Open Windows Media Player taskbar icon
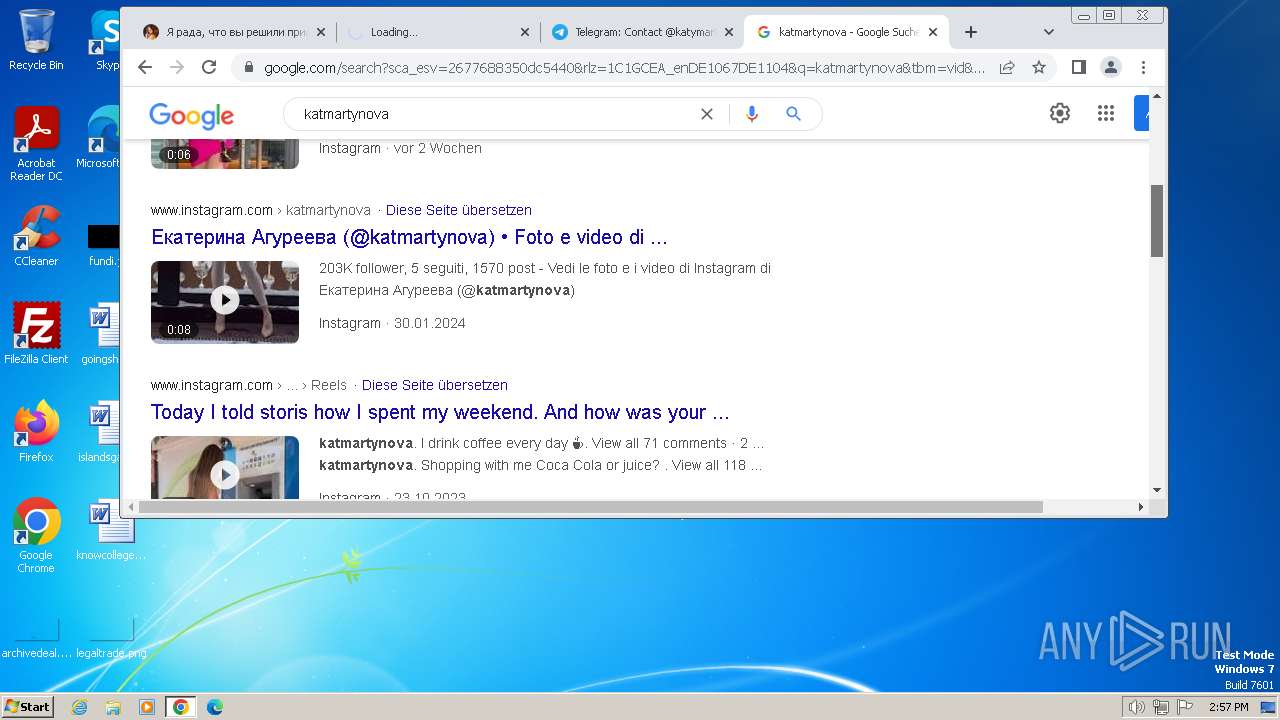 [x=147, y=707]
